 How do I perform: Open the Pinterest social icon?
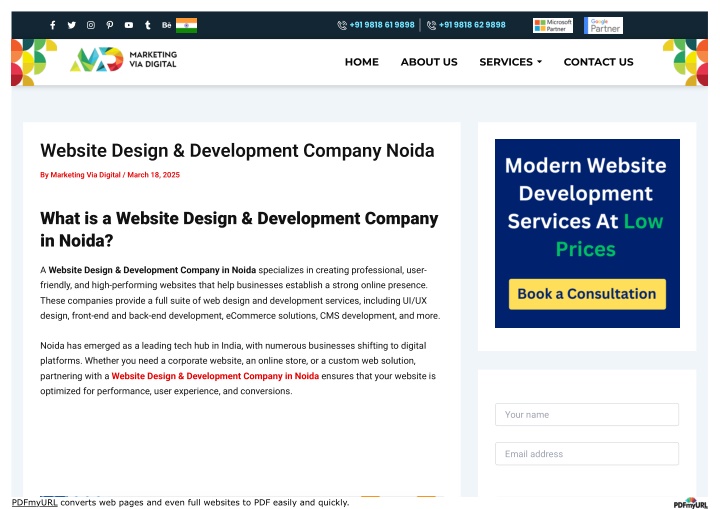click(110, 25)
